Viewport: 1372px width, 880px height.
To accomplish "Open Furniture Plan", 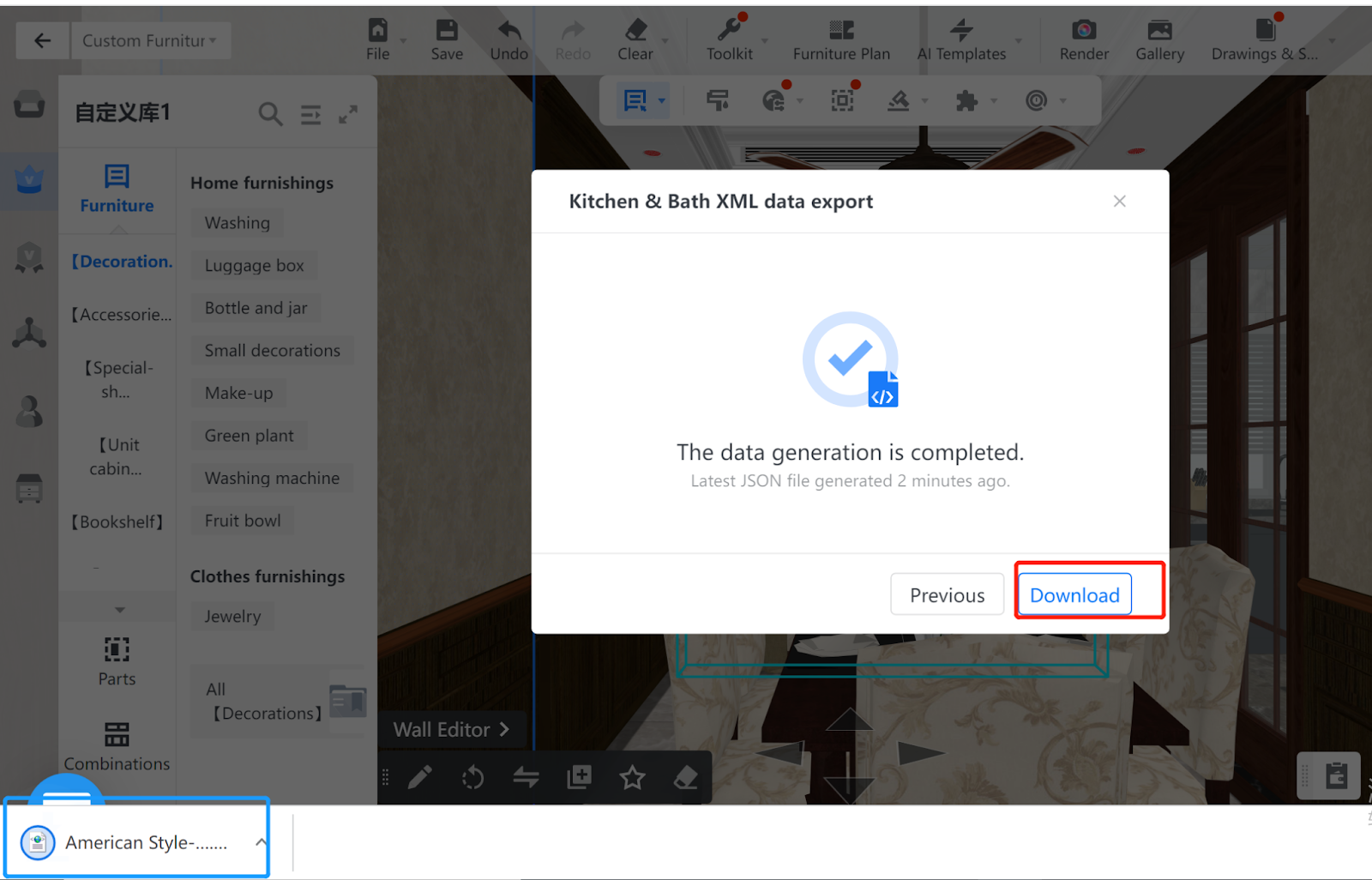I will click(x=841, y=40).
